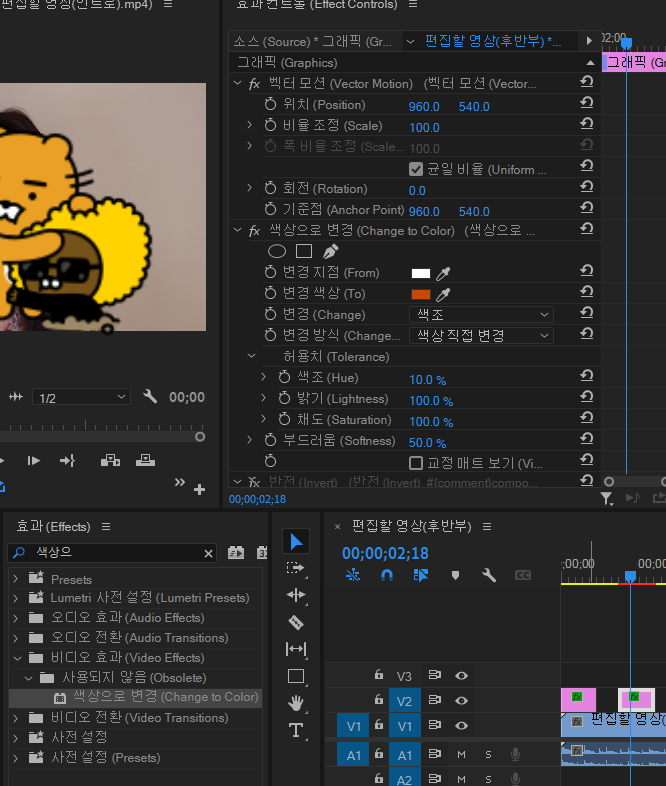Open program monitor settings wrench
This screenshot has width=666, height=786.
coord(150,397)
